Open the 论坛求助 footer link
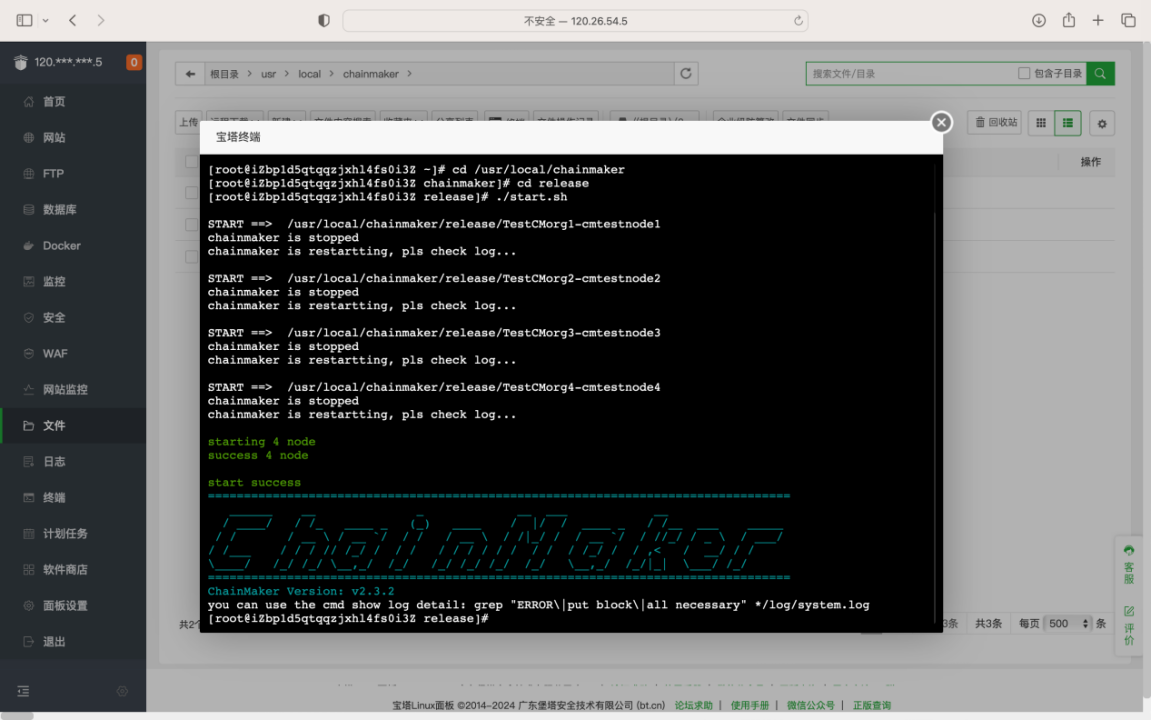1151x720 pixels. 694,705
